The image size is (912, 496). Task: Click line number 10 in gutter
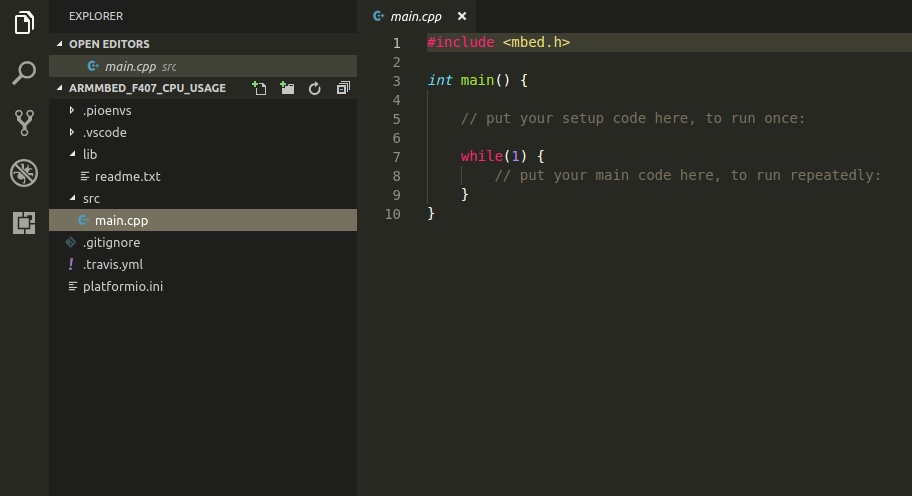point(393,214)
